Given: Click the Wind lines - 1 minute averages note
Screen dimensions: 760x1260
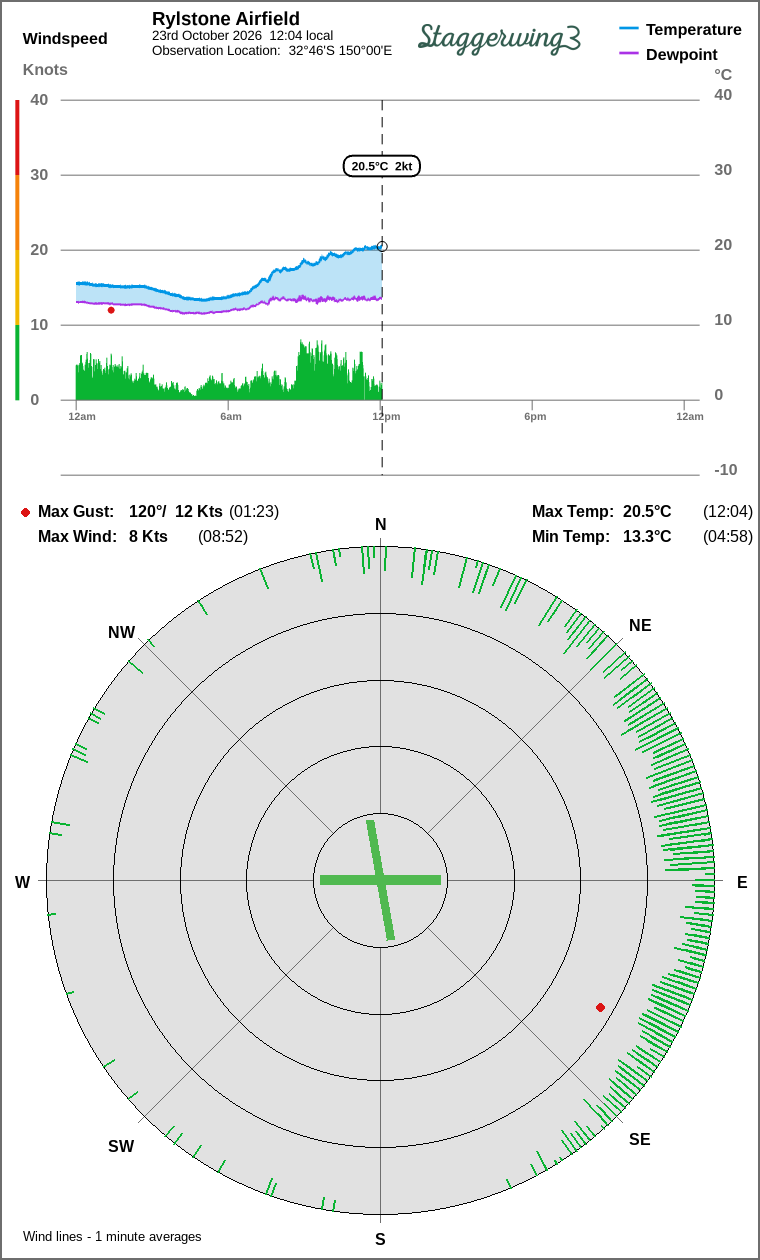Looking at the screenshot, I should point(112,1236).
